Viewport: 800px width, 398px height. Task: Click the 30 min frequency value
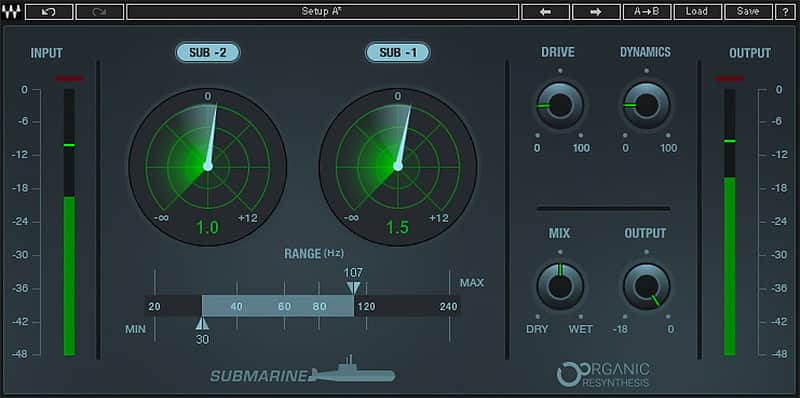click(202, 340)
